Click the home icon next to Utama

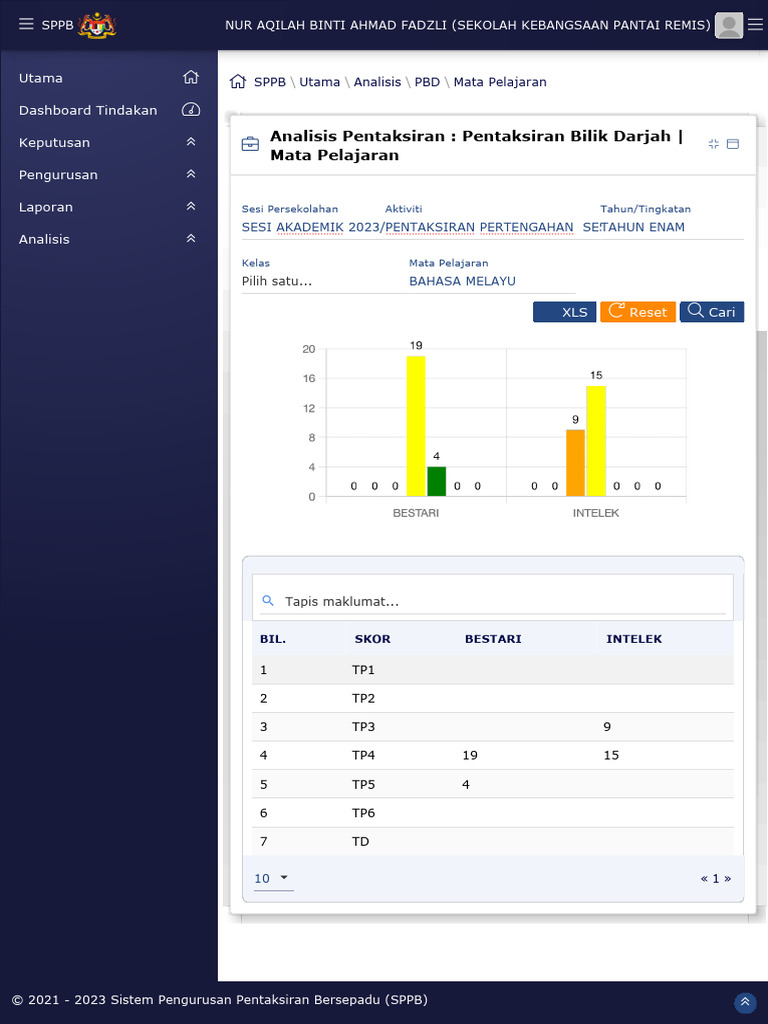pos(191,78)
